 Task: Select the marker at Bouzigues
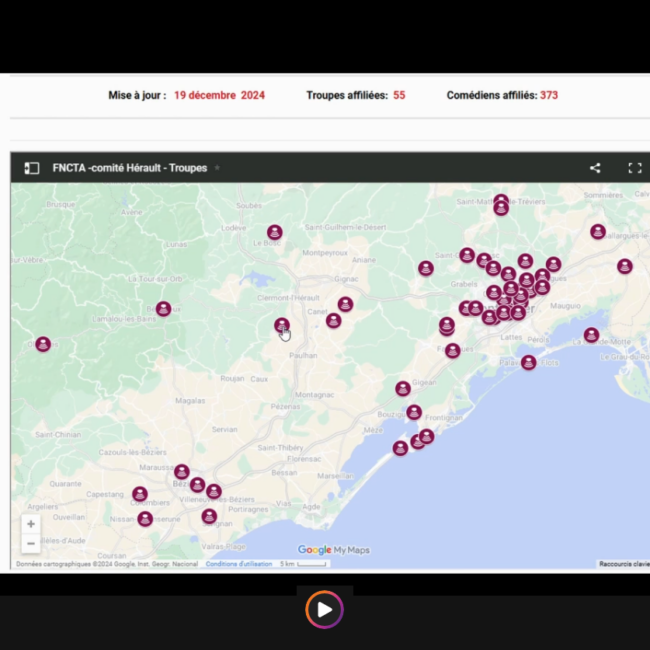coord(414,412)
